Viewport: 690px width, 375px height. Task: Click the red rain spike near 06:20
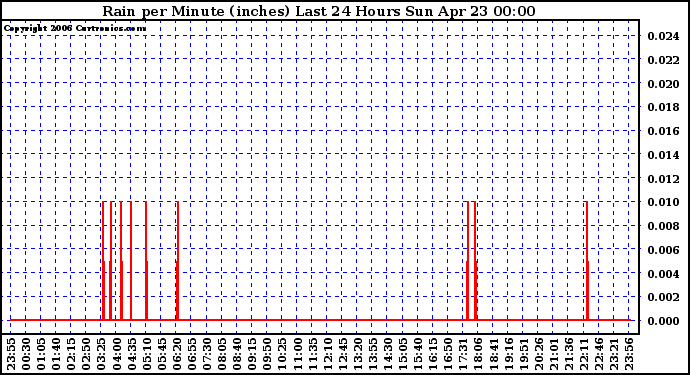177,261
